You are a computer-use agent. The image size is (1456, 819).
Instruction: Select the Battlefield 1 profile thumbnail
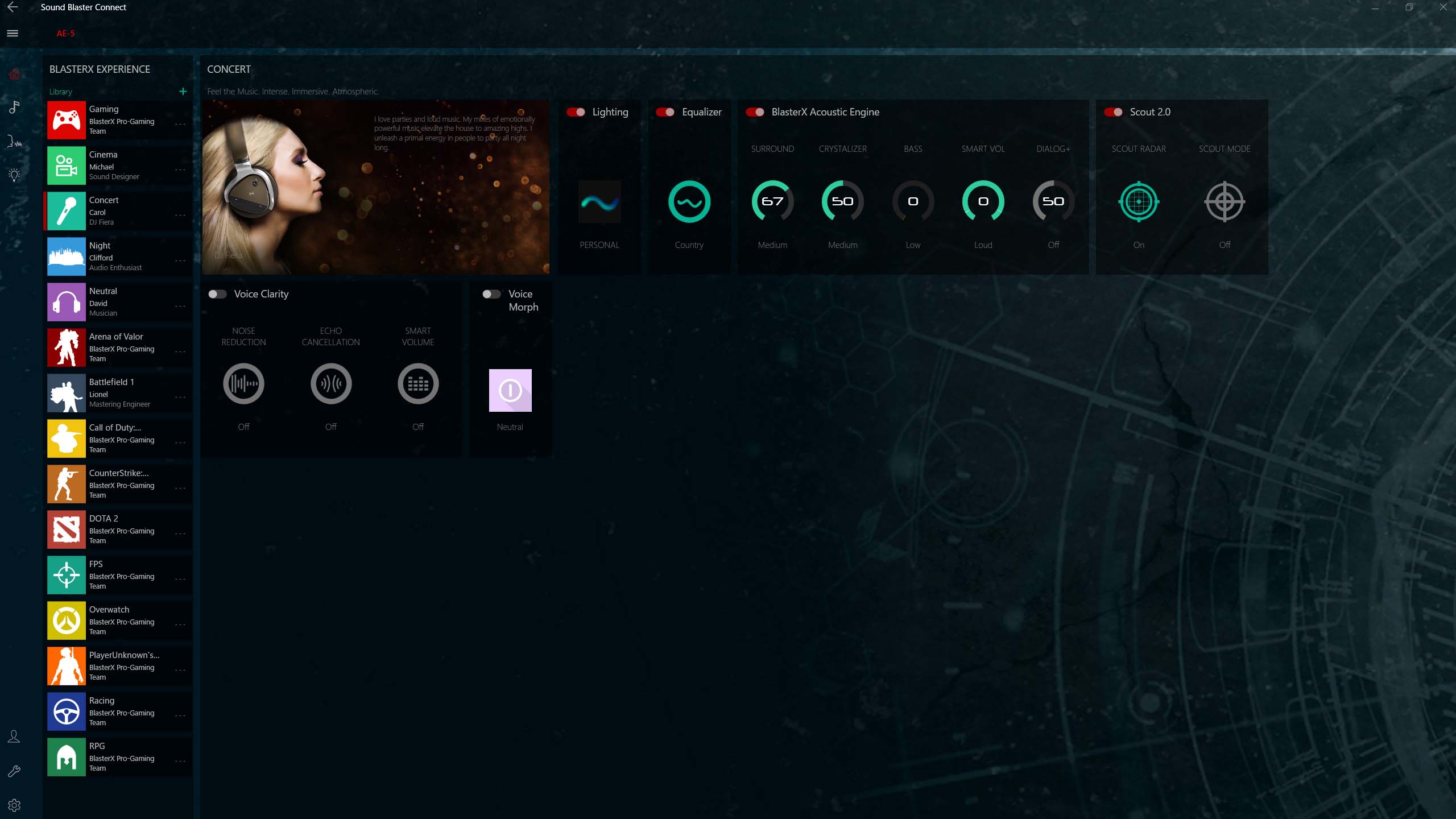click(67, 393)
